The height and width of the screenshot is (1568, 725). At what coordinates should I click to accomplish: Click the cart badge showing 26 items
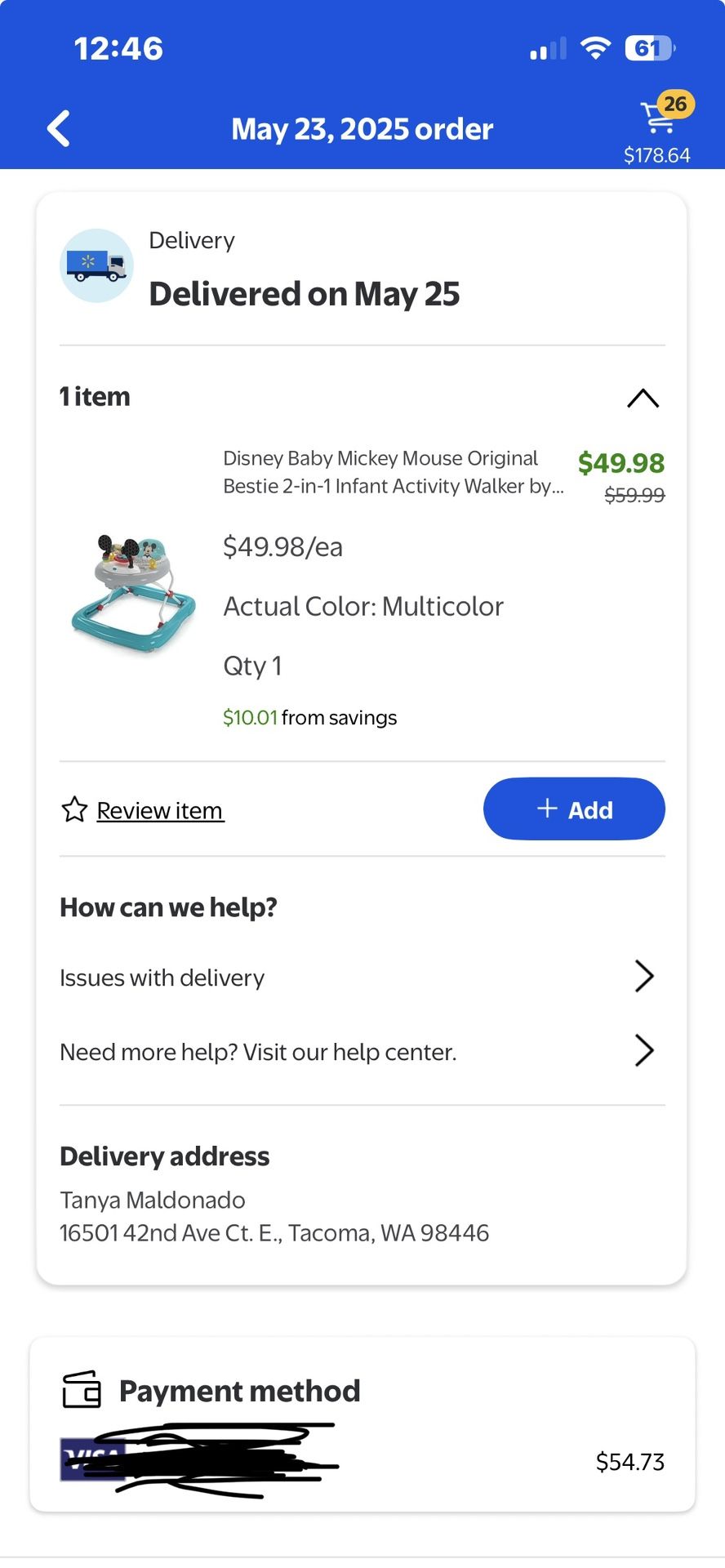click(x=674, y=104)
